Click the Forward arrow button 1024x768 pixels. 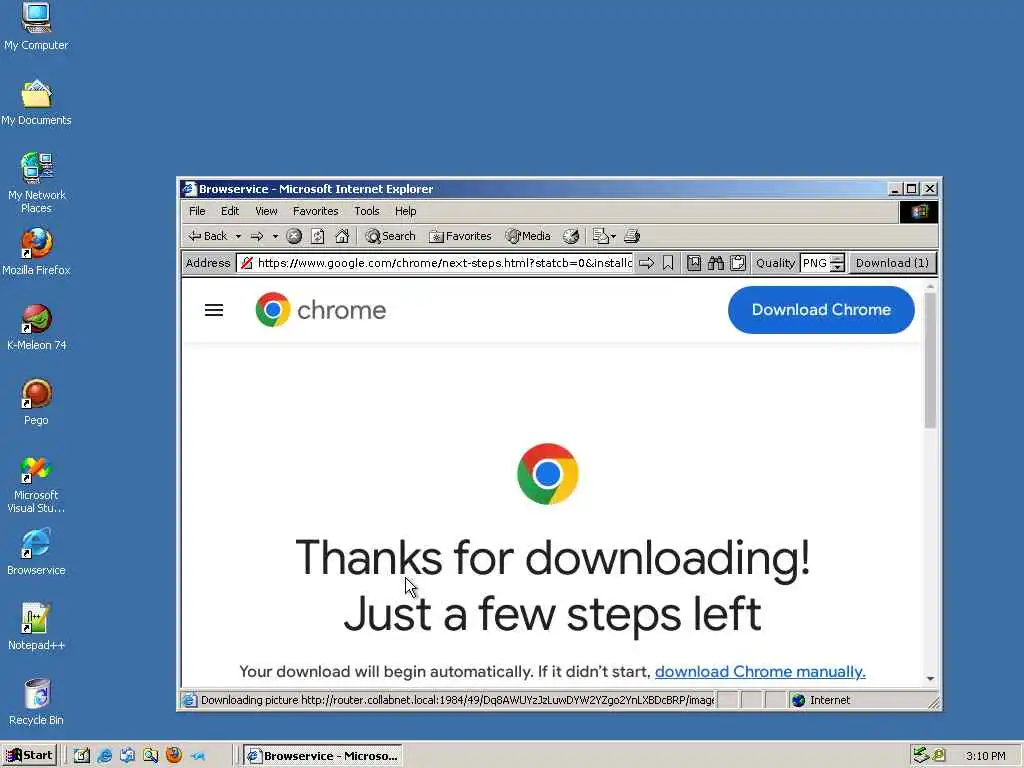tap(257, 236)
